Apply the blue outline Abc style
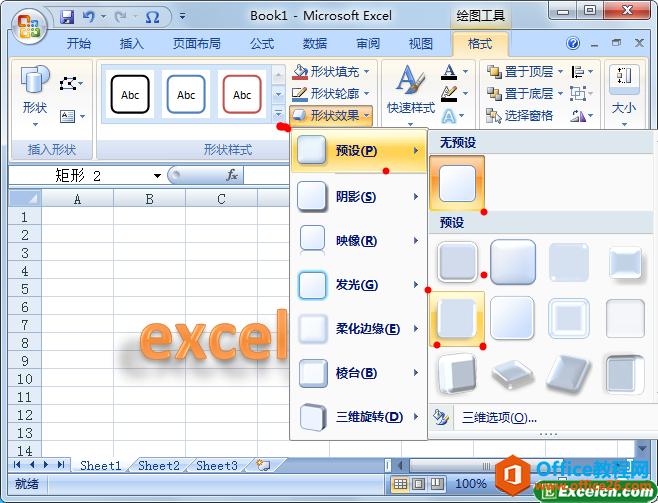This screenshot has height=503, width=658. pos(186,94)
